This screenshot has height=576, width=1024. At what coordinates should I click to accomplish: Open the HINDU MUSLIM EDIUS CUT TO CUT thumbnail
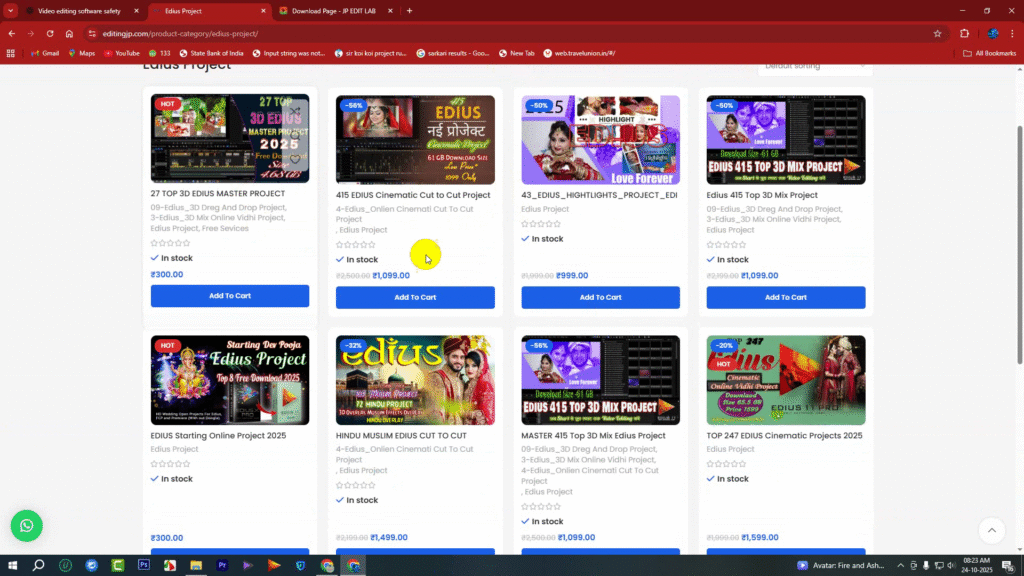[x=415, y=380]
